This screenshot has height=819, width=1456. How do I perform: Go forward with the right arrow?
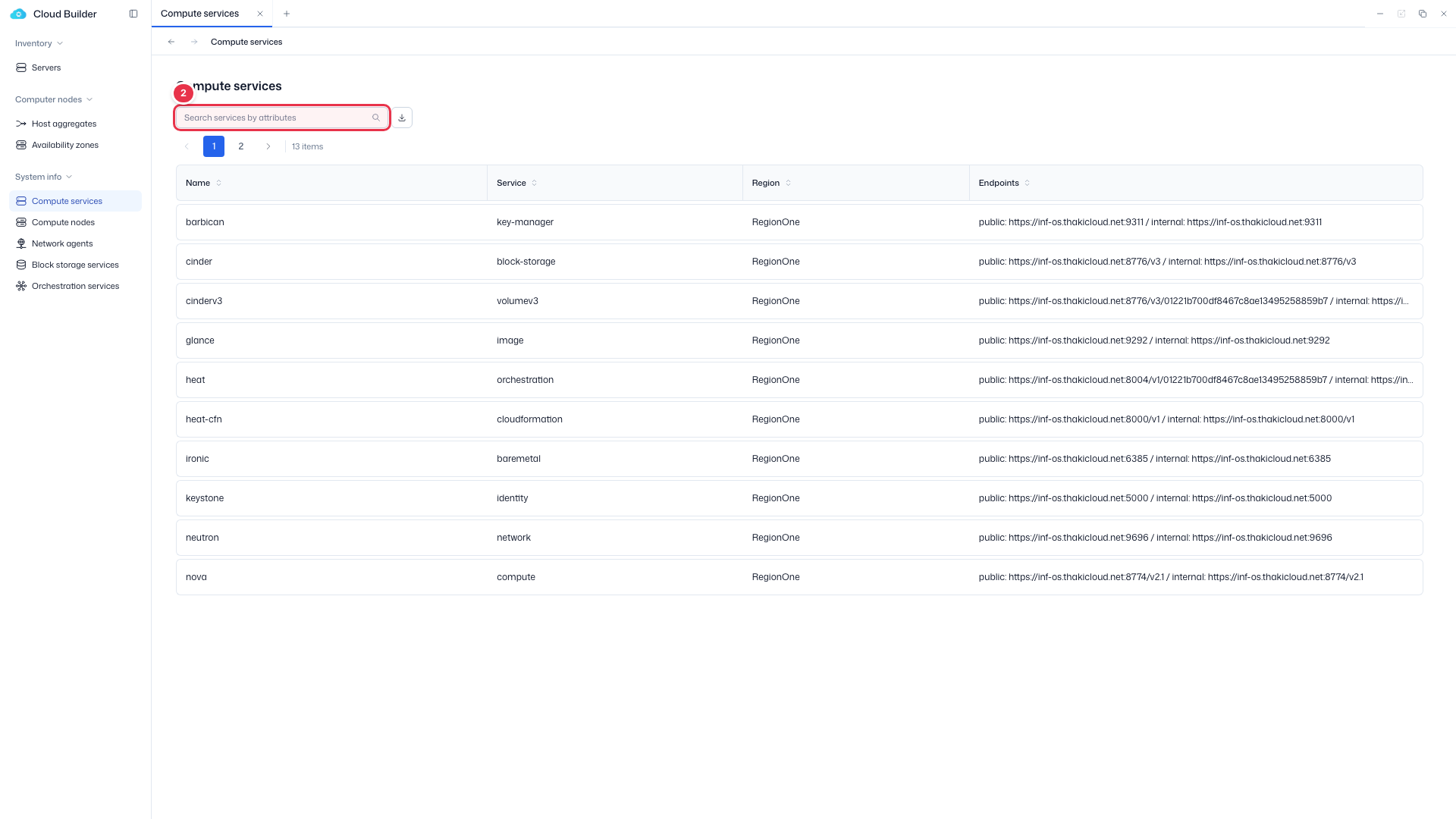pos(194,42)
